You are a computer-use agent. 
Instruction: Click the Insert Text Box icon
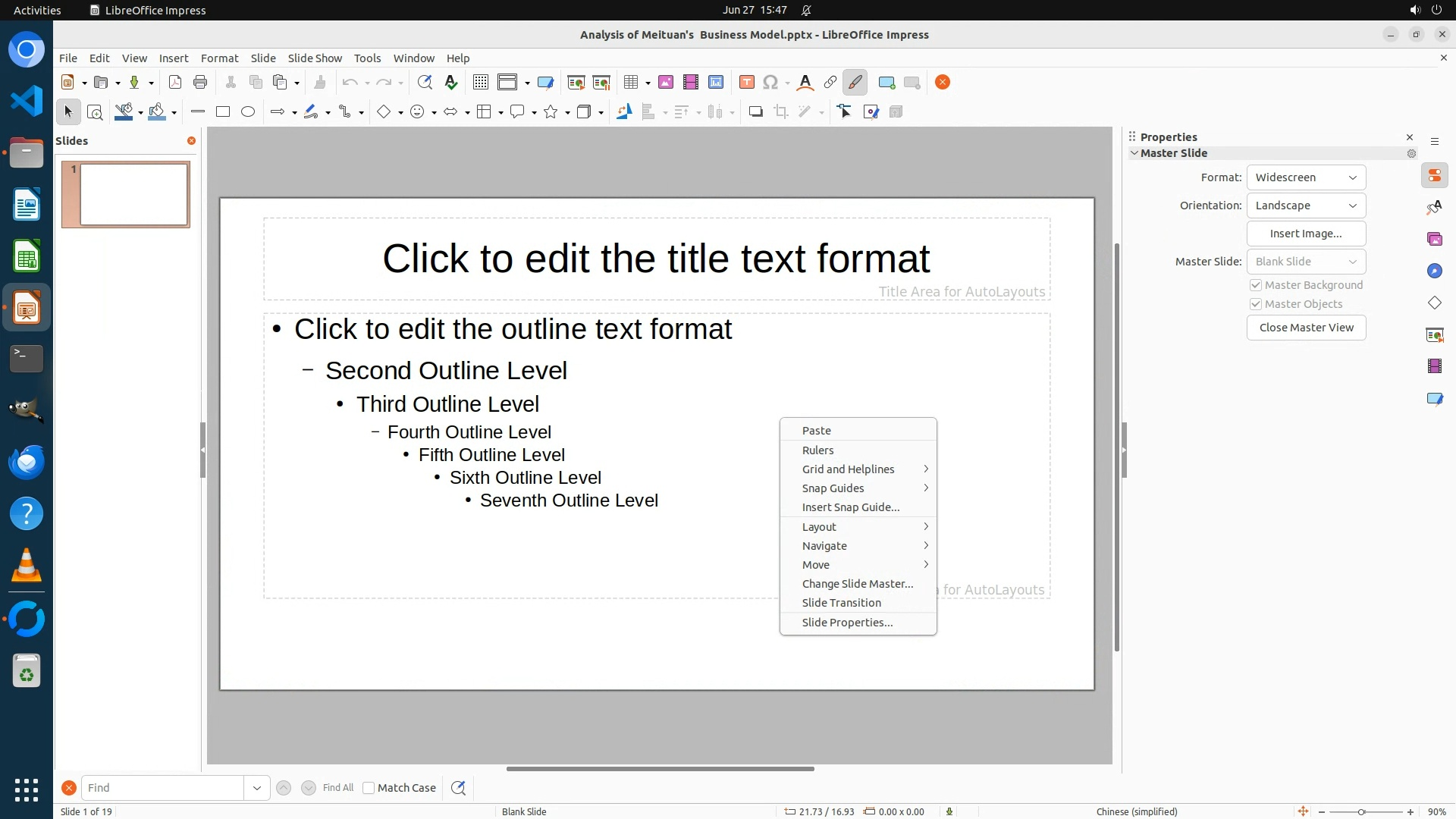pyautogui.click(x=746, y=83)
